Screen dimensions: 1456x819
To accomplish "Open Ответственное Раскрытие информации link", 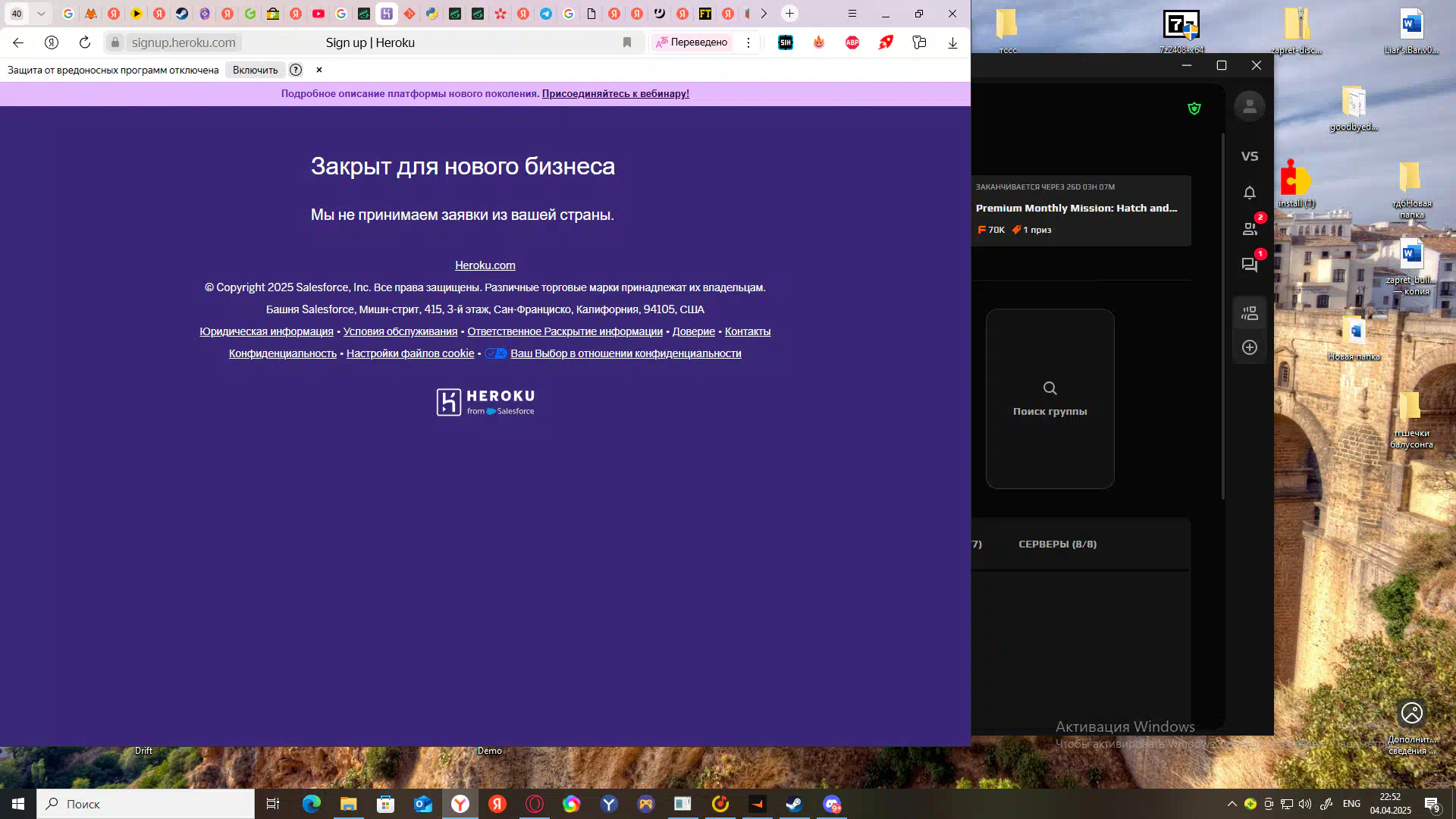I will coord(564,331).
